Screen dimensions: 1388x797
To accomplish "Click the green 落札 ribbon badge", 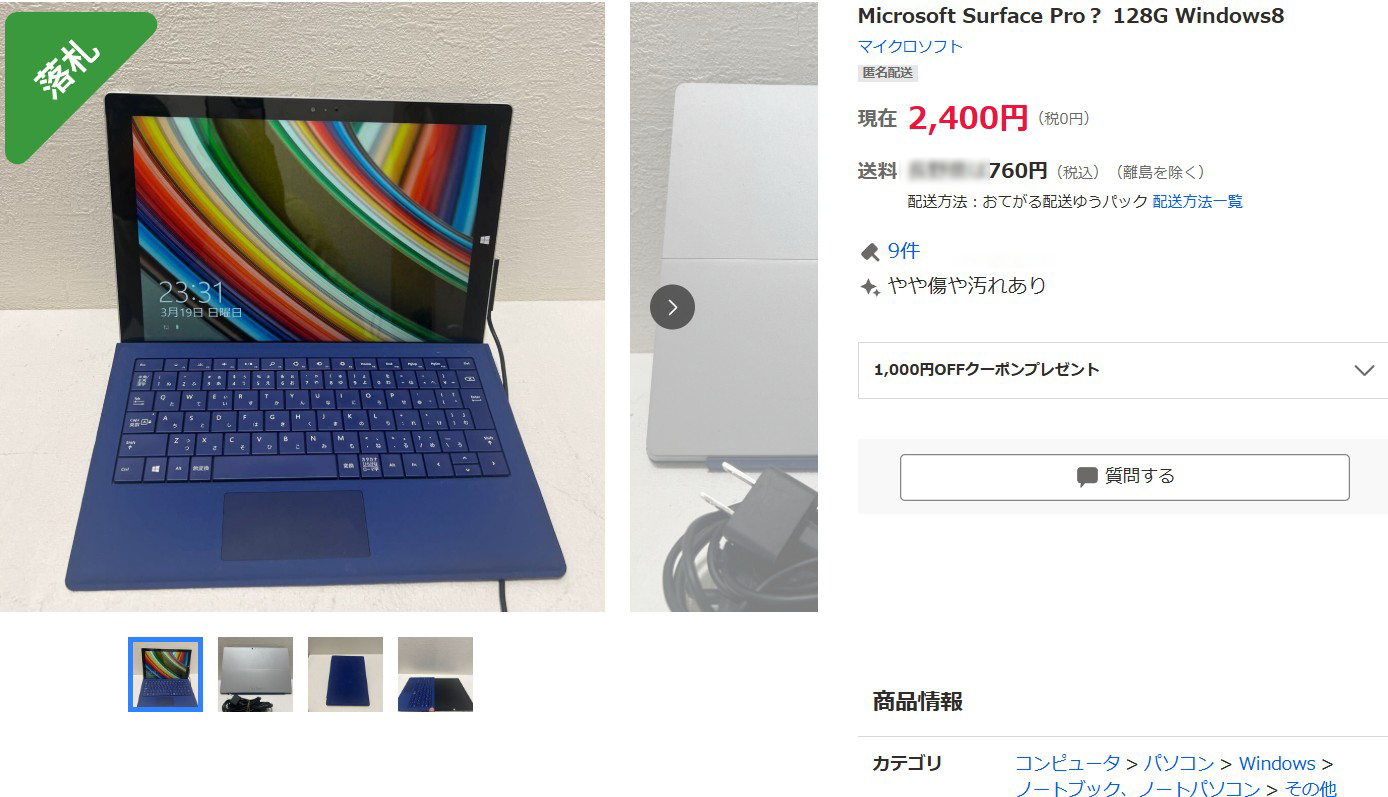I will [x=70, y=75].
